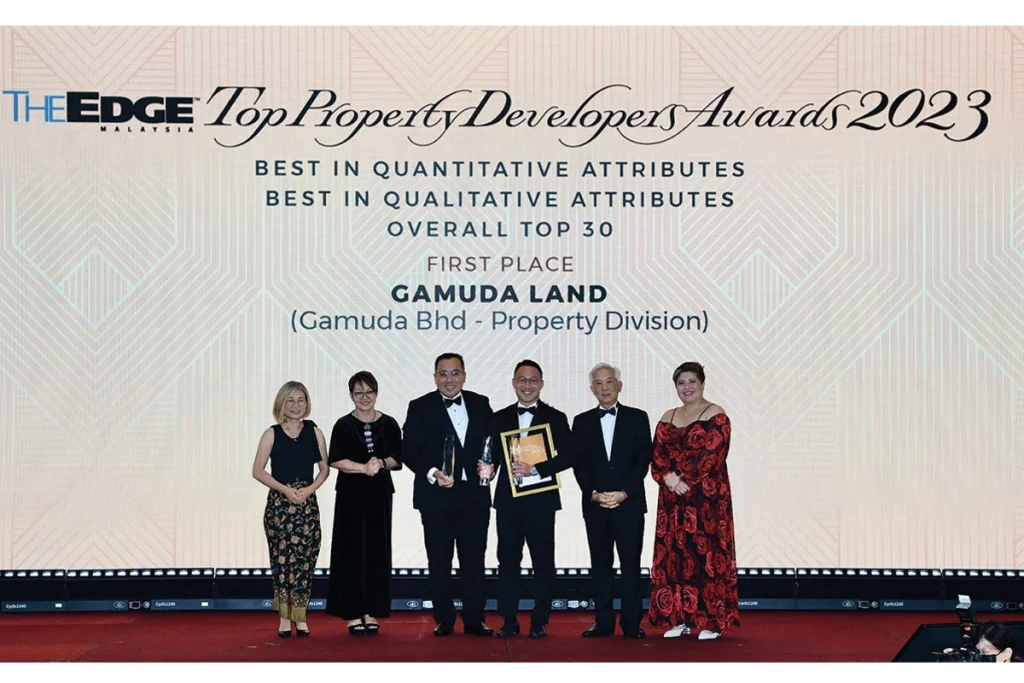Click the black bow tie on leftmost man
The image size is (1024, 683).
(453, 401)
